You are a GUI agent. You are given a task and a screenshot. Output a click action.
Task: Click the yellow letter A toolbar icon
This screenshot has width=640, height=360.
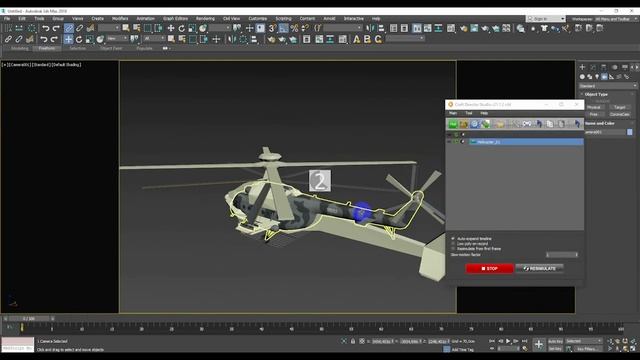coord(356,39)
